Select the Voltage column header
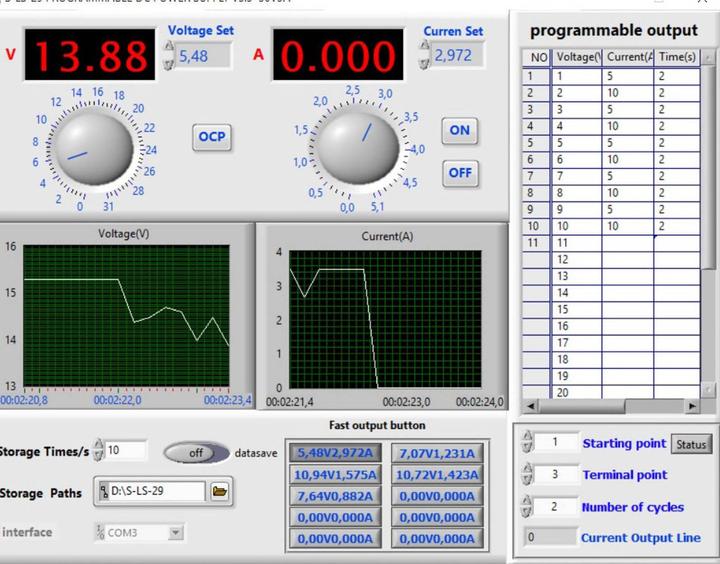 pos(577,57)
